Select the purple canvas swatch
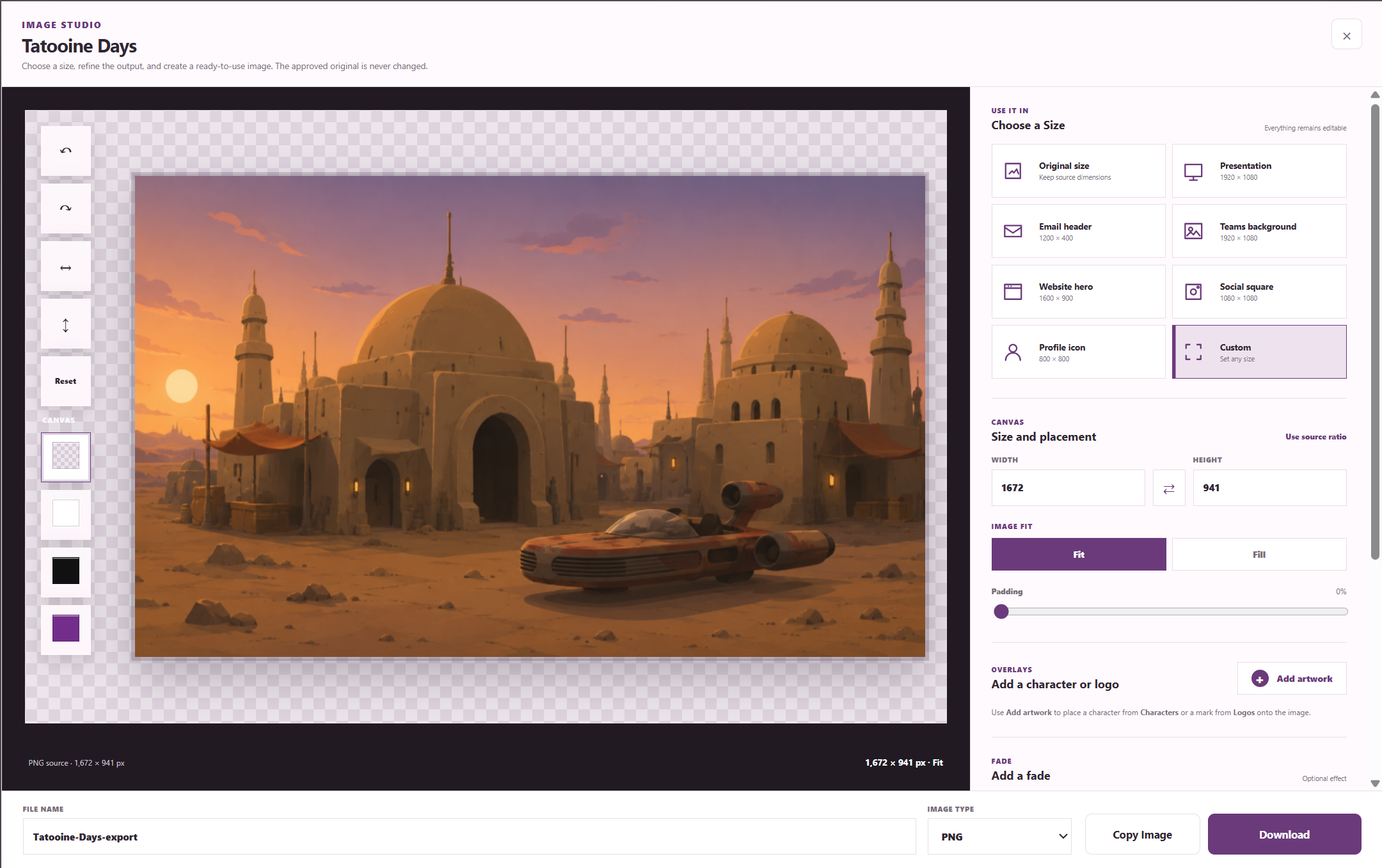Screen dimensions: 1382x868 (66, 629)
